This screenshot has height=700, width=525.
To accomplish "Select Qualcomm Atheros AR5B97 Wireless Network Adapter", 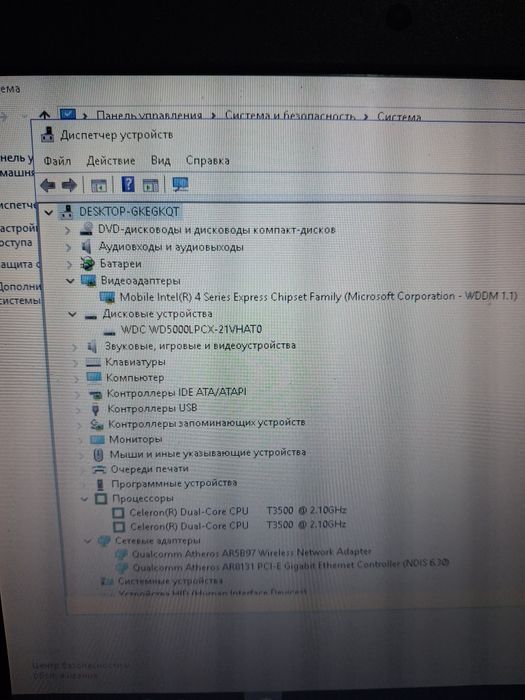I will tap(251, 553).
